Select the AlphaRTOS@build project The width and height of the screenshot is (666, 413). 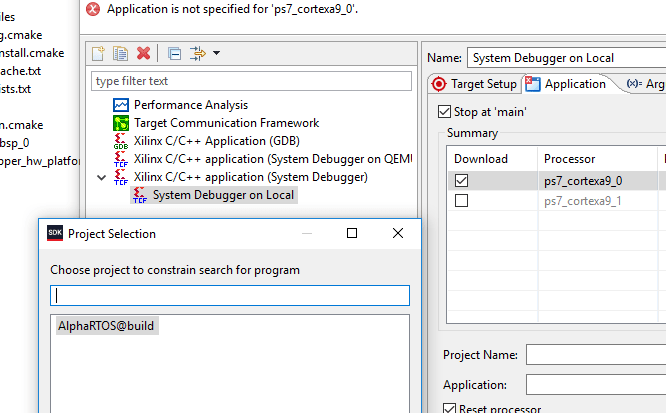point(106,326)
